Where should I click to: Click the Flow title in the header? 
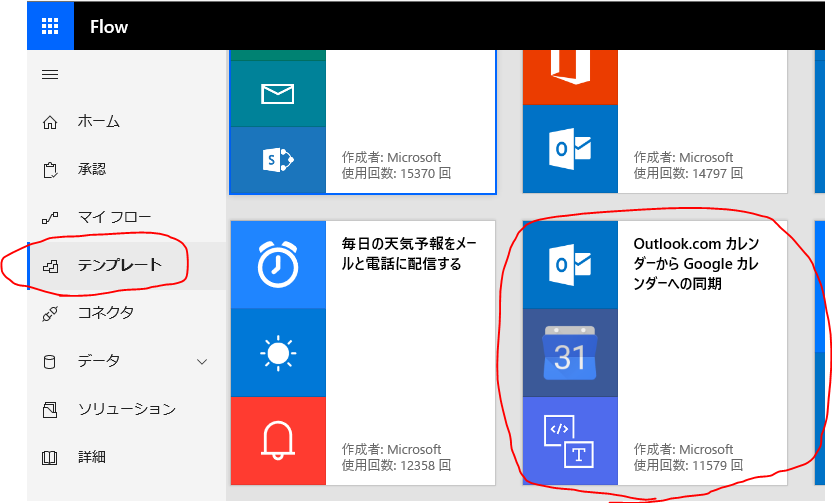pos(109,27)
